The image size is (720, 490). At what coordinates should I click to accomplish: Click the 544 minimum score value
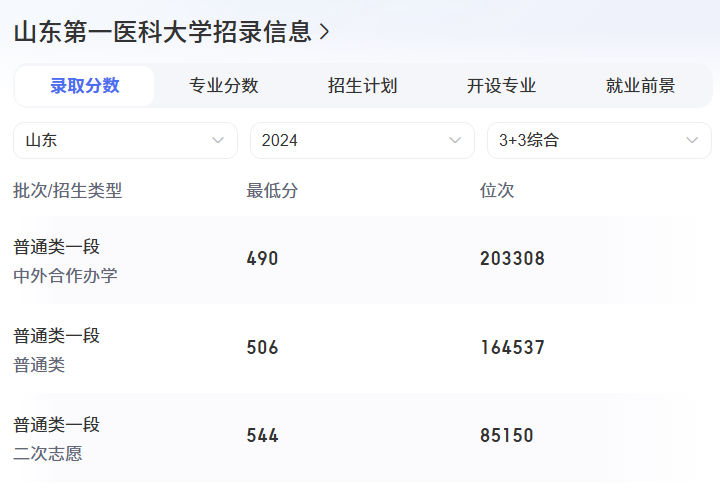(262, 436)
